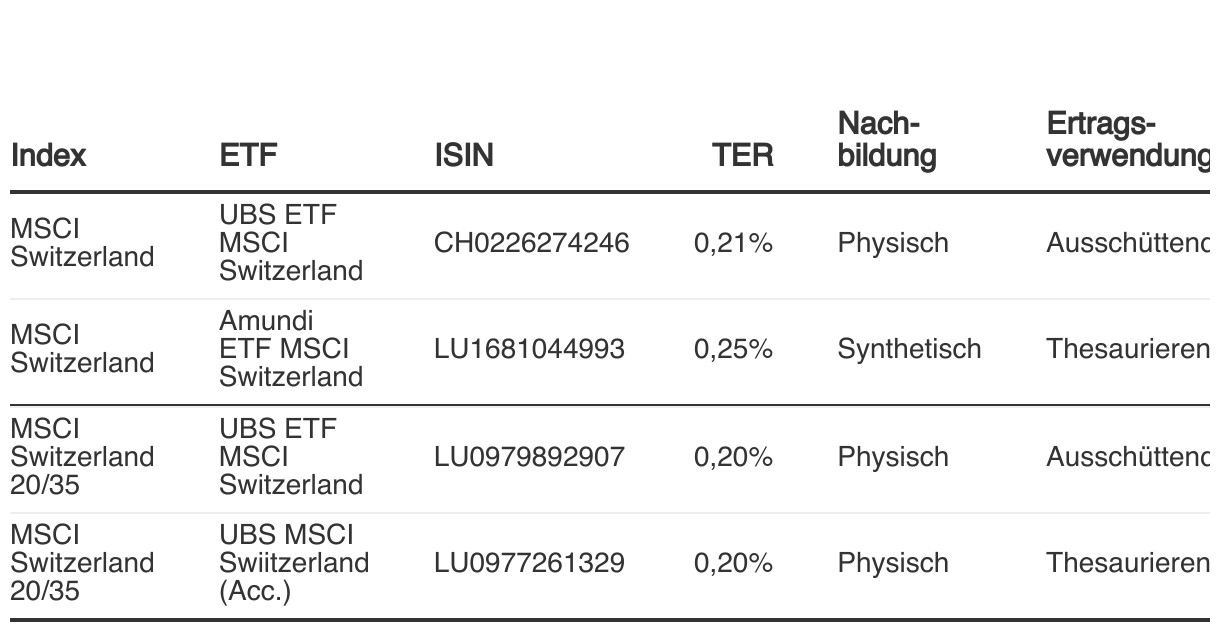
Task: Click the TER column header
Action: (742, 156)
